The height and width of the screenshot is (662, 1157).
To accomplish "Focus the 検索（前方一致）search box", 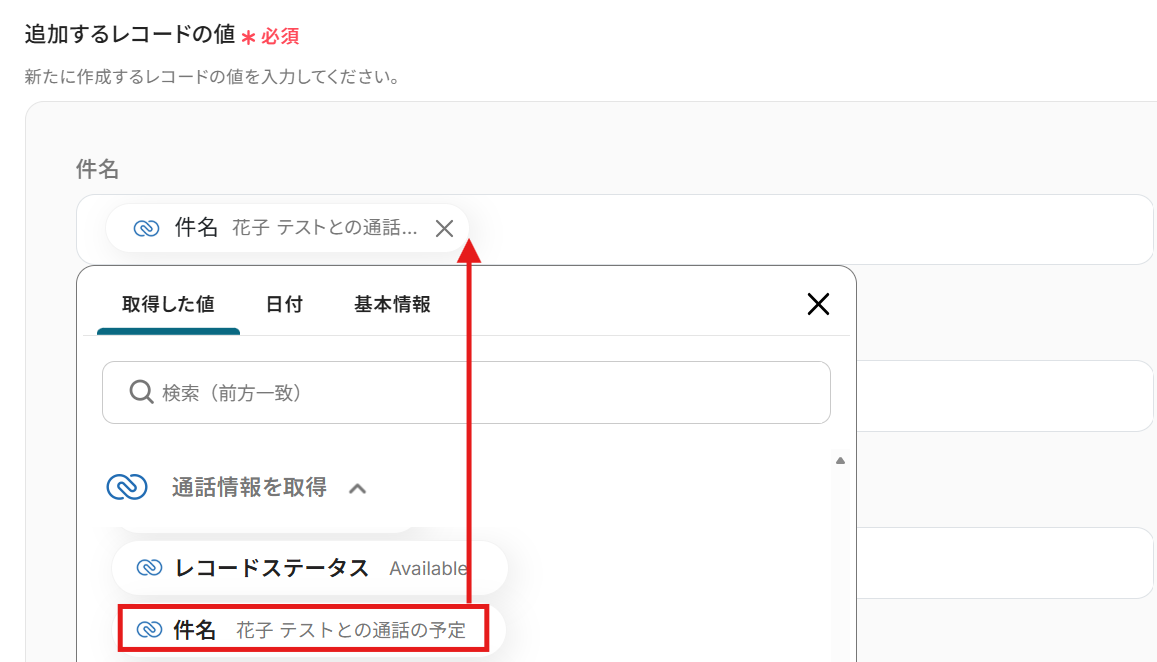I will click(x=466, y=393).
